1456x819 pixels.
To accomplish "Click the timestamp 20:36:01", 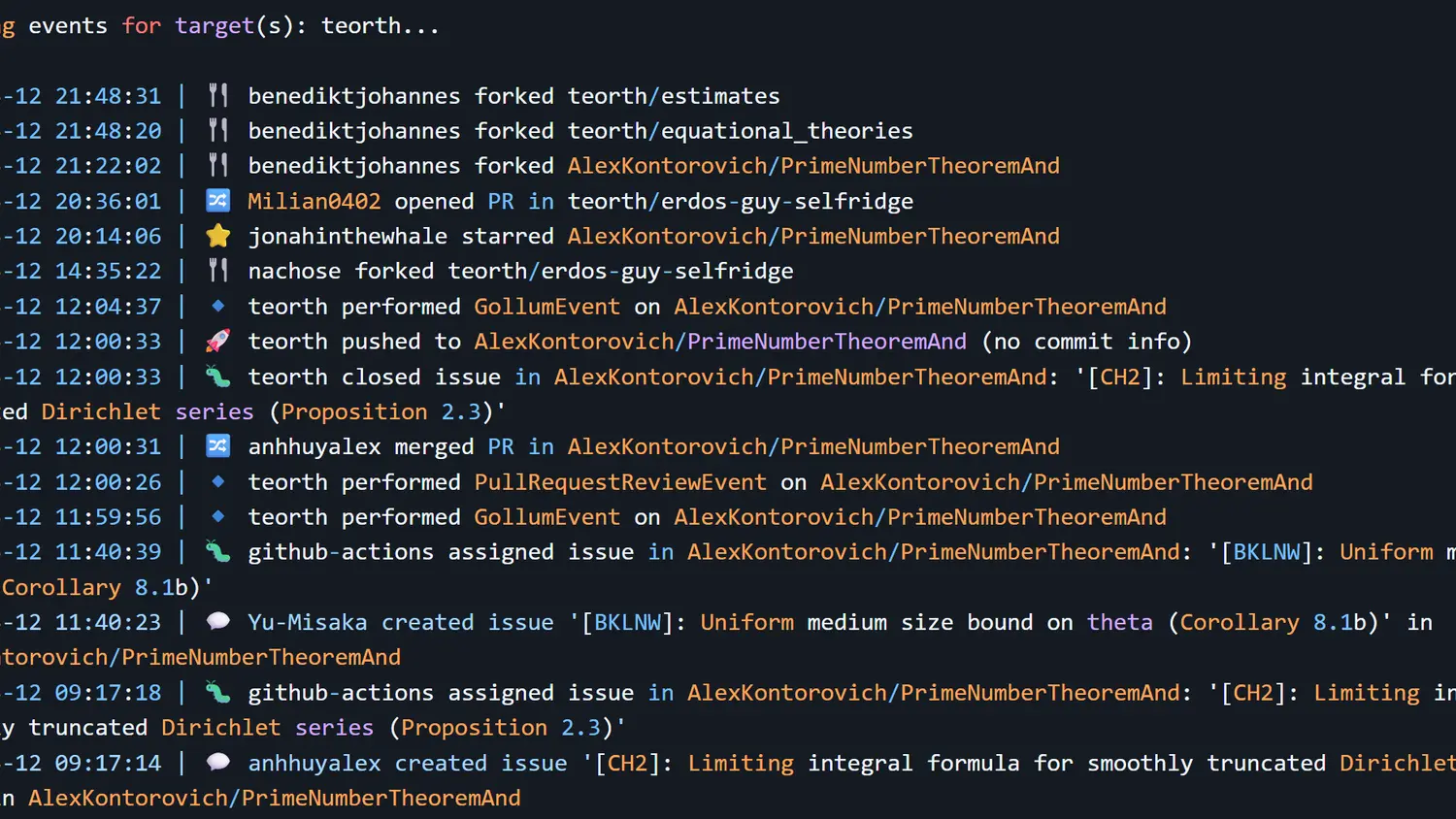I will coord(108,201).
